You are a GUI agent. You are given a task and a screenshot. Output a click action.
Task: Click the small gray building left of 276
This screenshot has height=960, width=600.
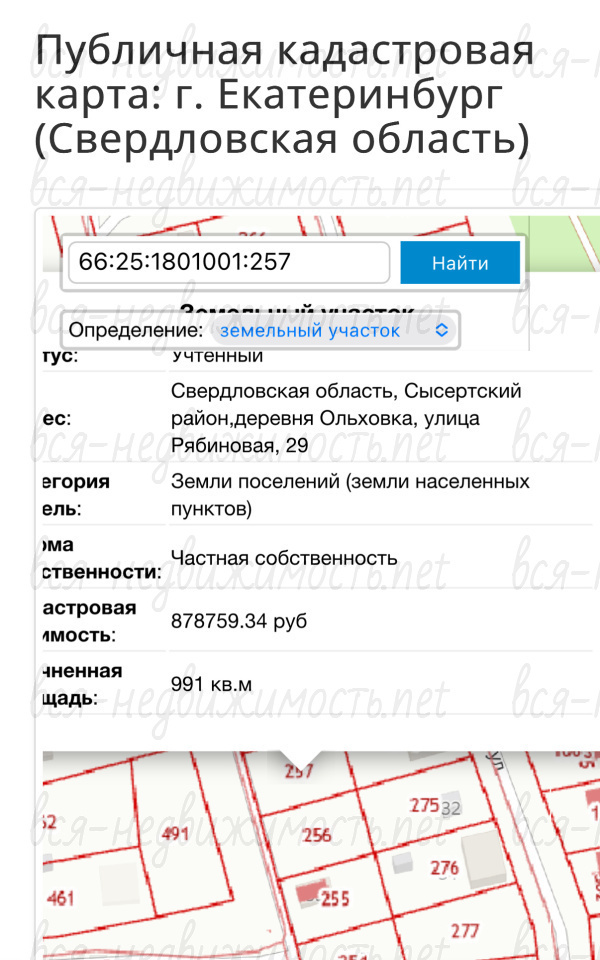[401, 861]
